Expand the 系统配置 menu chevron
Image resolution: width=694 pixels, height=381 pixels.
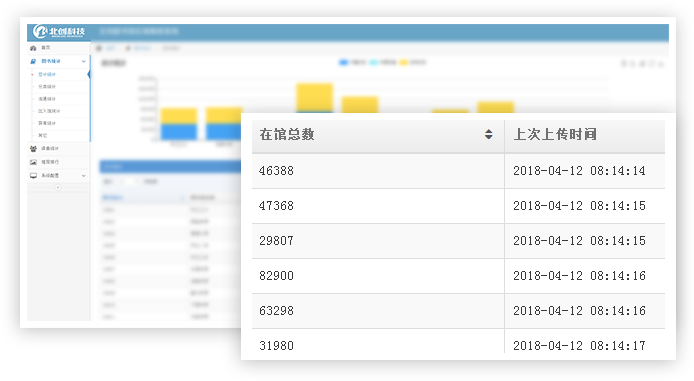(x=84, y=176)
